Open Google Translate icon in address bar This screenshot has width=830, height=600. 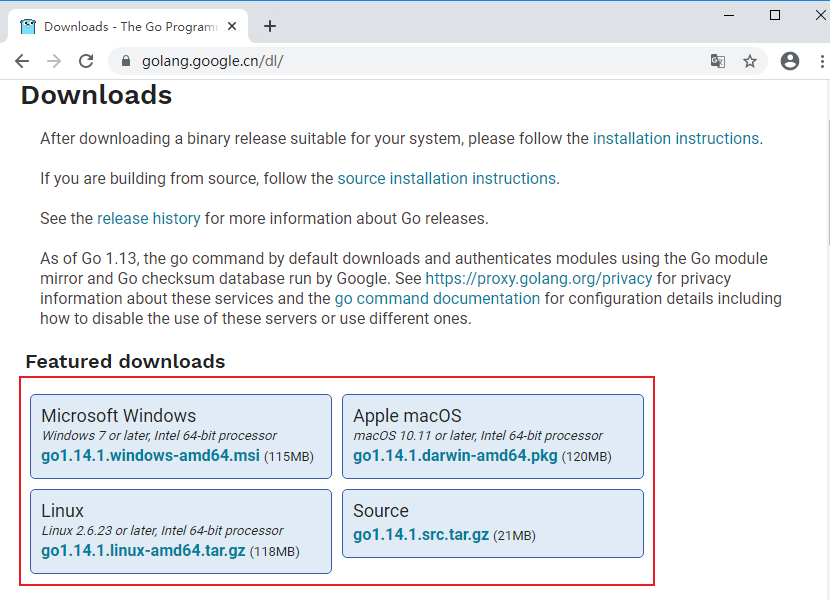717,61
